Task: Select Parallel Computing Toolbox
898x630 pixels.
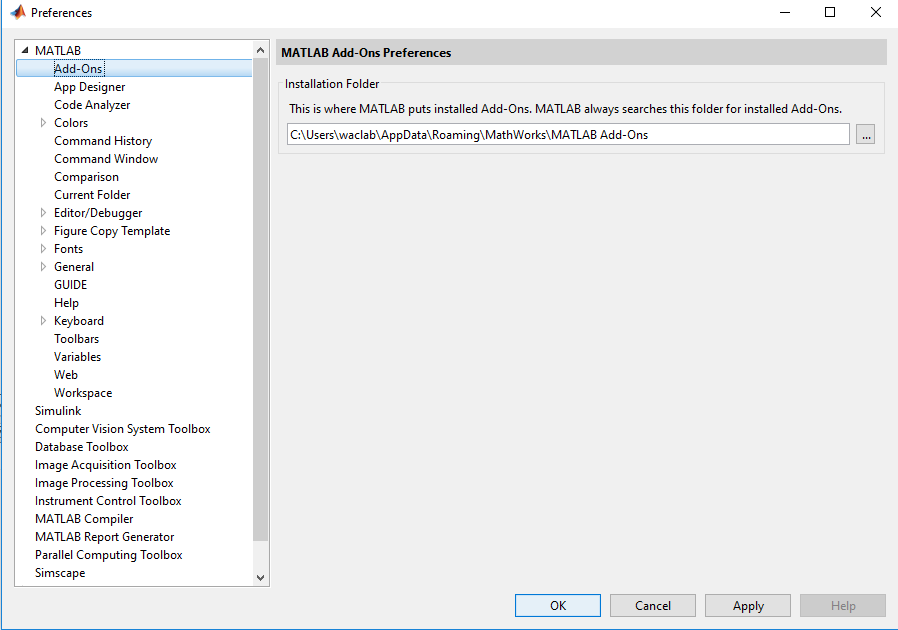Action: click(x=109, y=555)
